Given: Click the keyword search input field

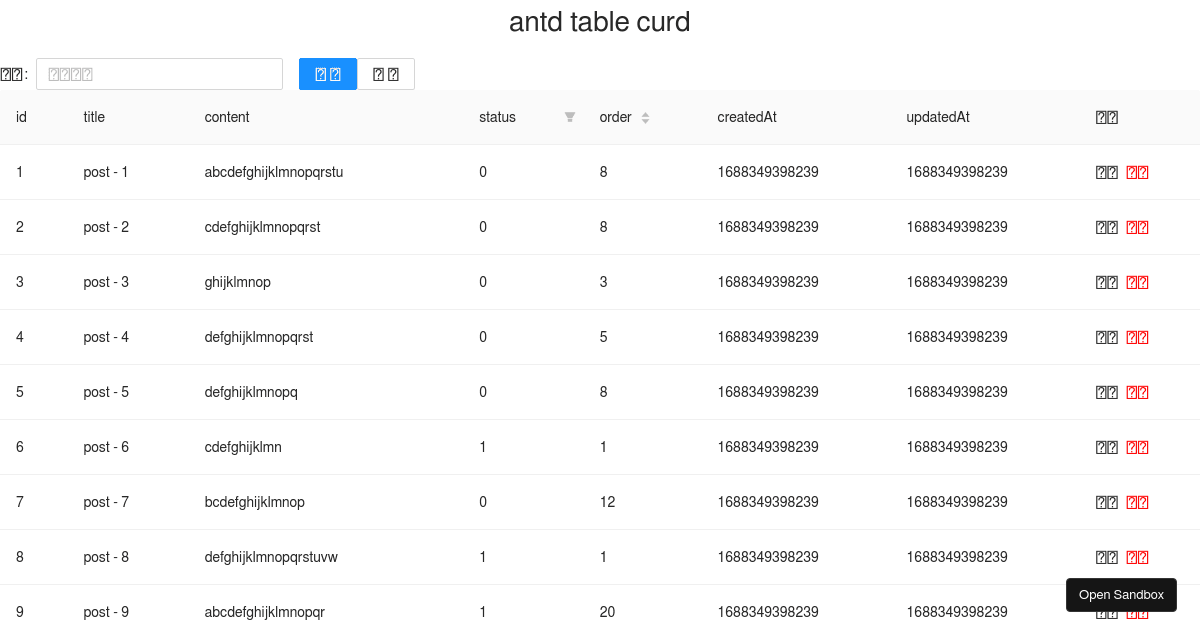Looking at the screenshot, I should (159, 73).
